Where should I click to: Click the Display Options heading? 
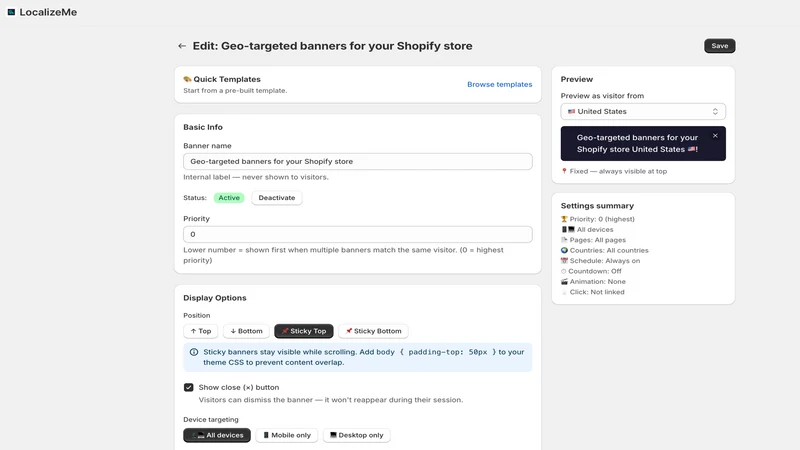click(x=215, y=298)
